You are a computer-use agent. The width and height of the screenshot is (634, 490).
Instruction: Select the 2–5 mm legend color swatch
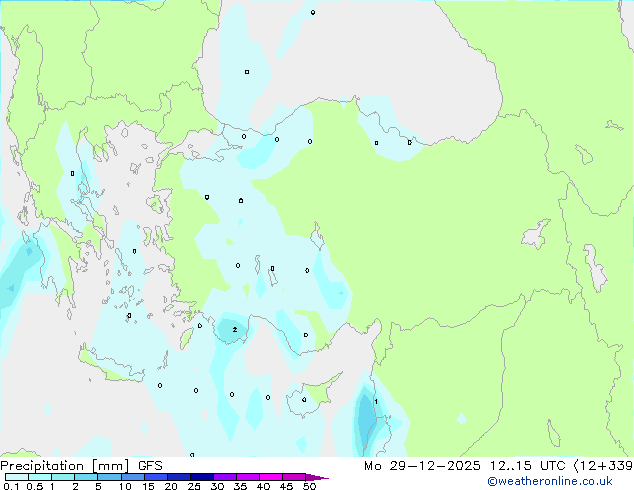(86, 477)
